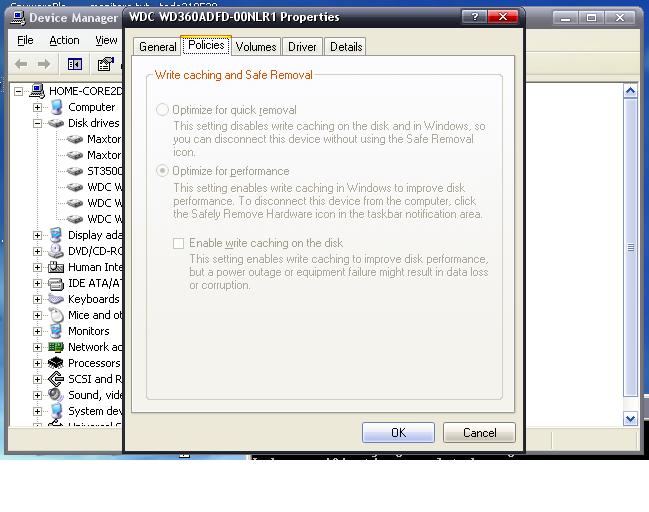Click the Disk drives category icon
Image resolution: width=649 pixels, height=512 pixels.
pyautogui.click(x=56, y=123)
